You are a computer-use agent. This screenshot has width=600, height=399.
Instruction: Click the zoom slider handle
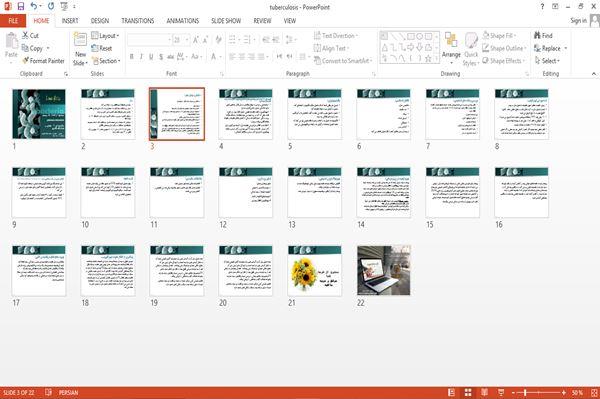525,392
